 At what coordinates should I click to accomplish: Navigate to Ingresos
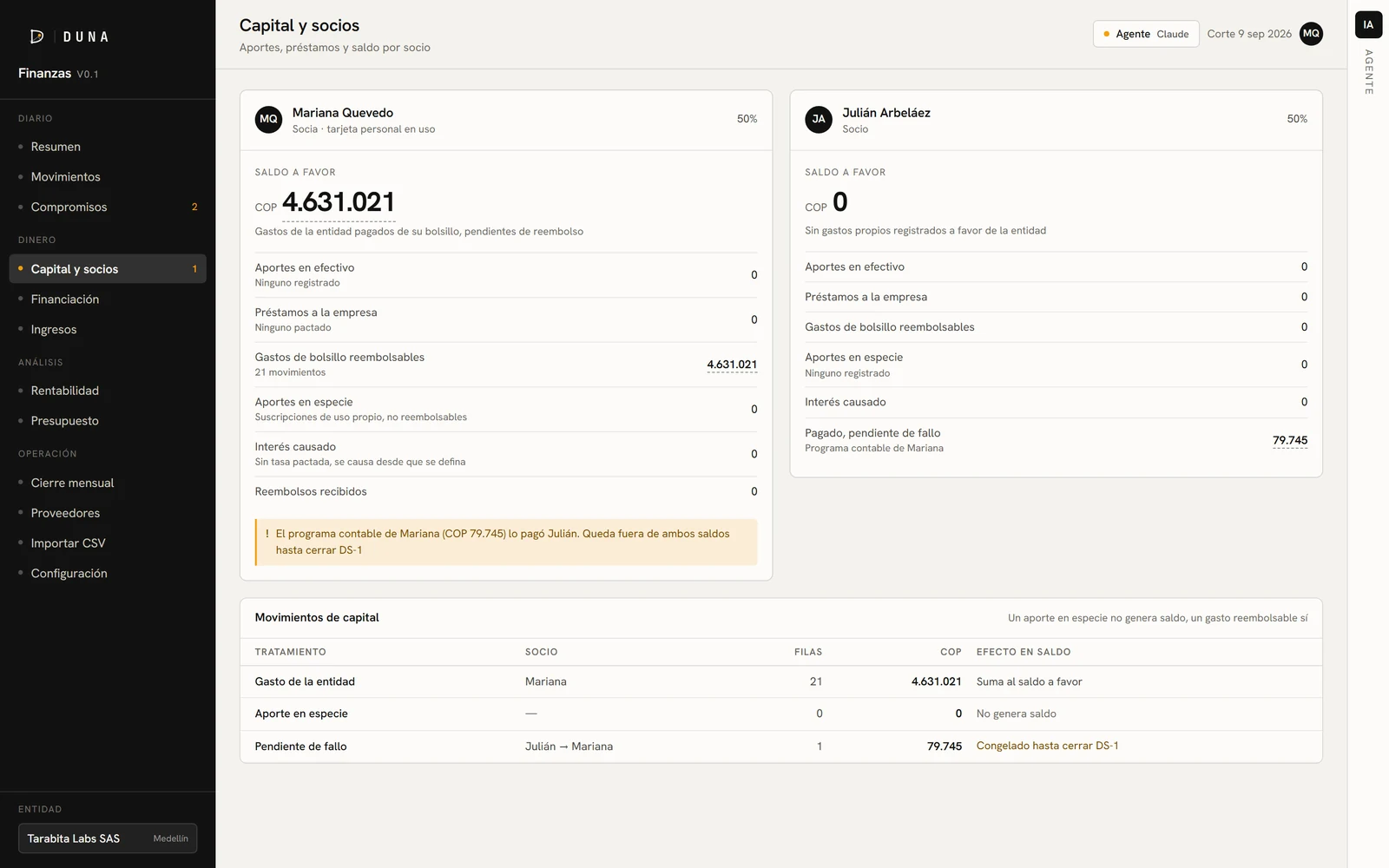108,330
